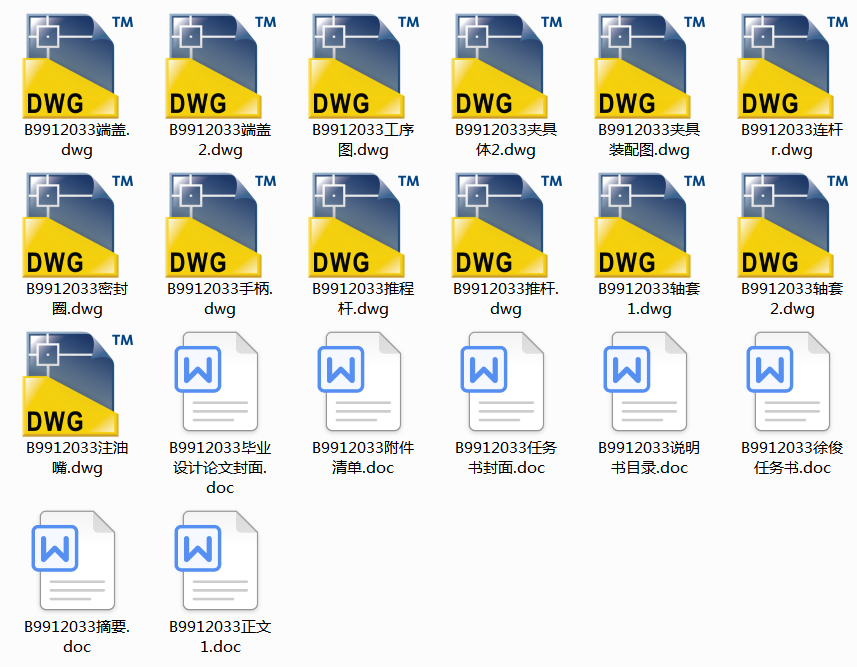Click the label B9912033推程杆.dwg
The height and width of the screenshot is (667, 857).
pos(363,299)
